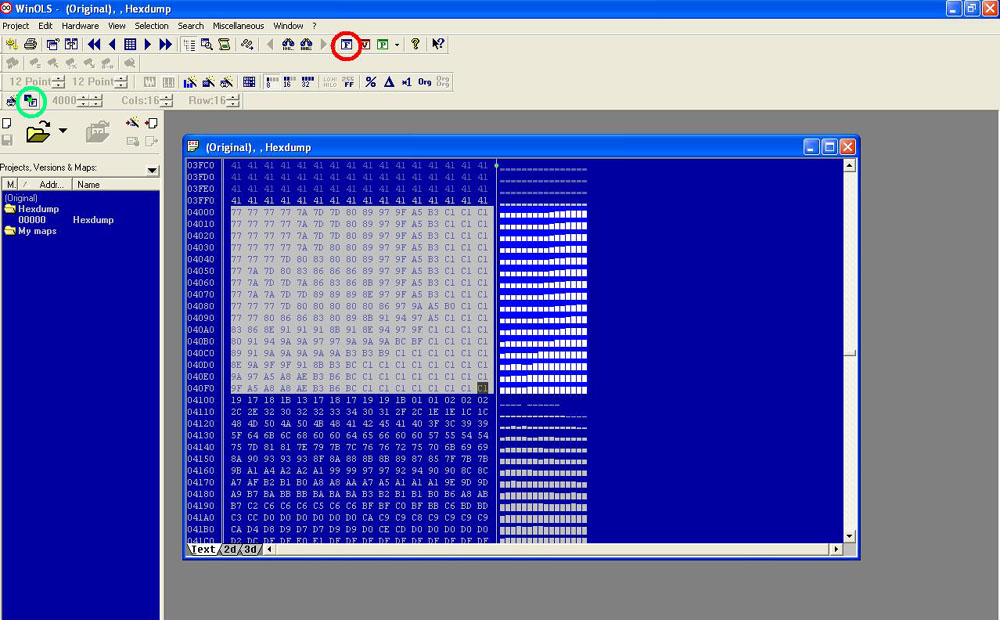Toggle 8-bit display mode
The width and height of the screenshot is (1000, 620).
272,82
